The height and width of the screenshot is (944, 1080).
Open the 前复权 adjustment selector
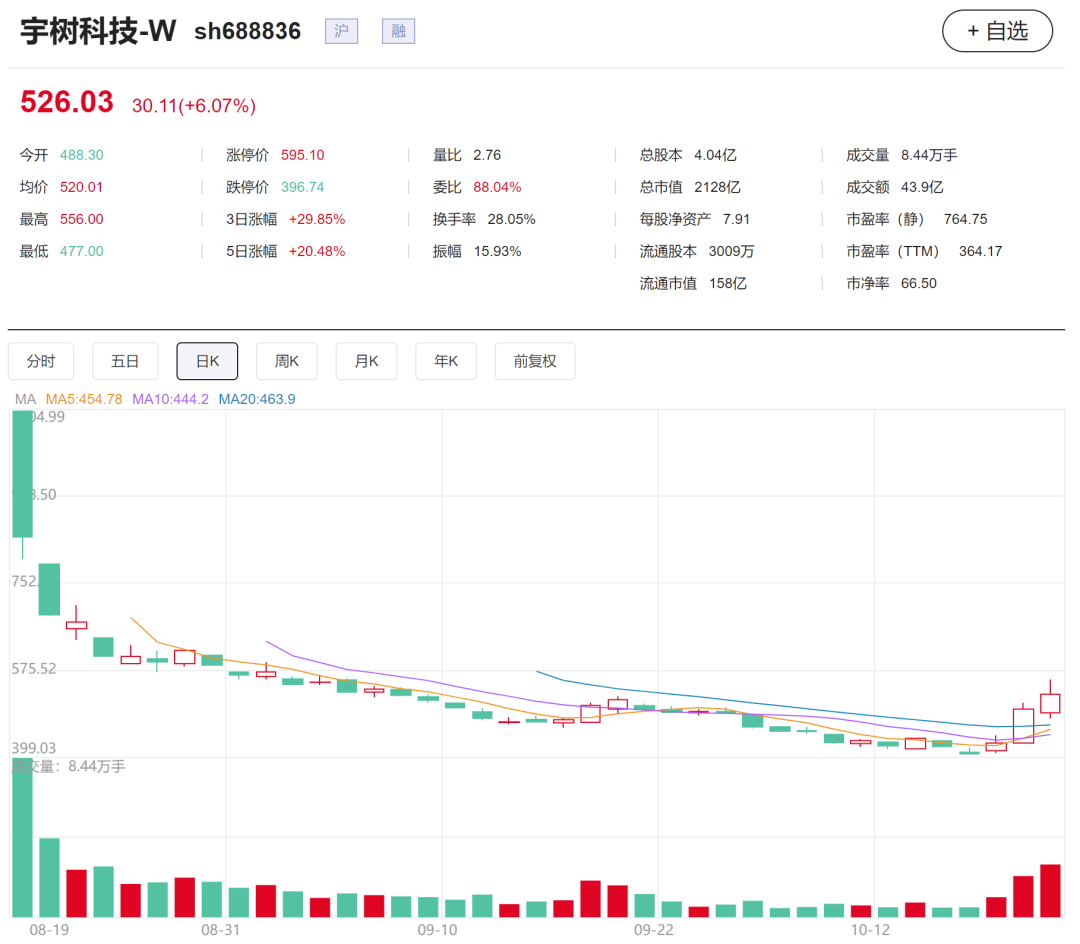[x=534, y=361]
